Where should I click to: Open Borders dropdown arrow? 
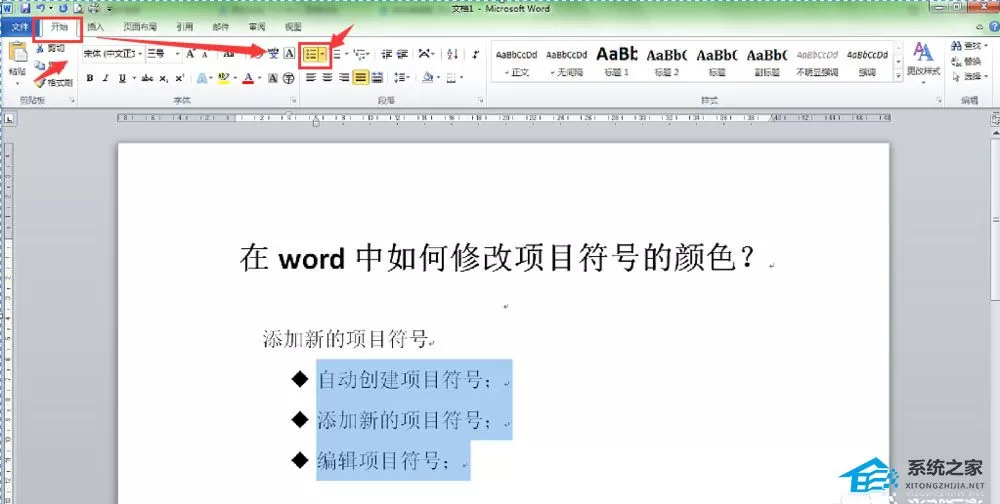(462, 78)
